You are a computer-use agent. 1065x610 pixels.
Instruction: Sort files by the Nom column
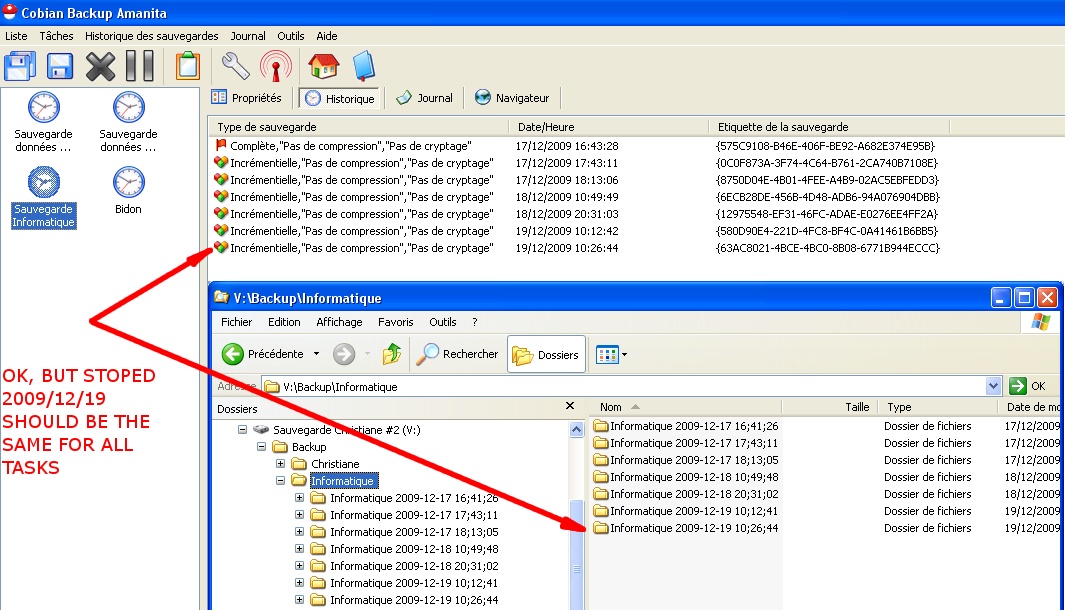pos(686,407)
